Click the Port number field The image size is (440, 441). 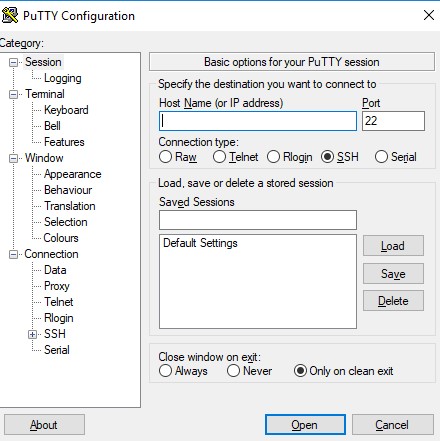tap(393, 121)
